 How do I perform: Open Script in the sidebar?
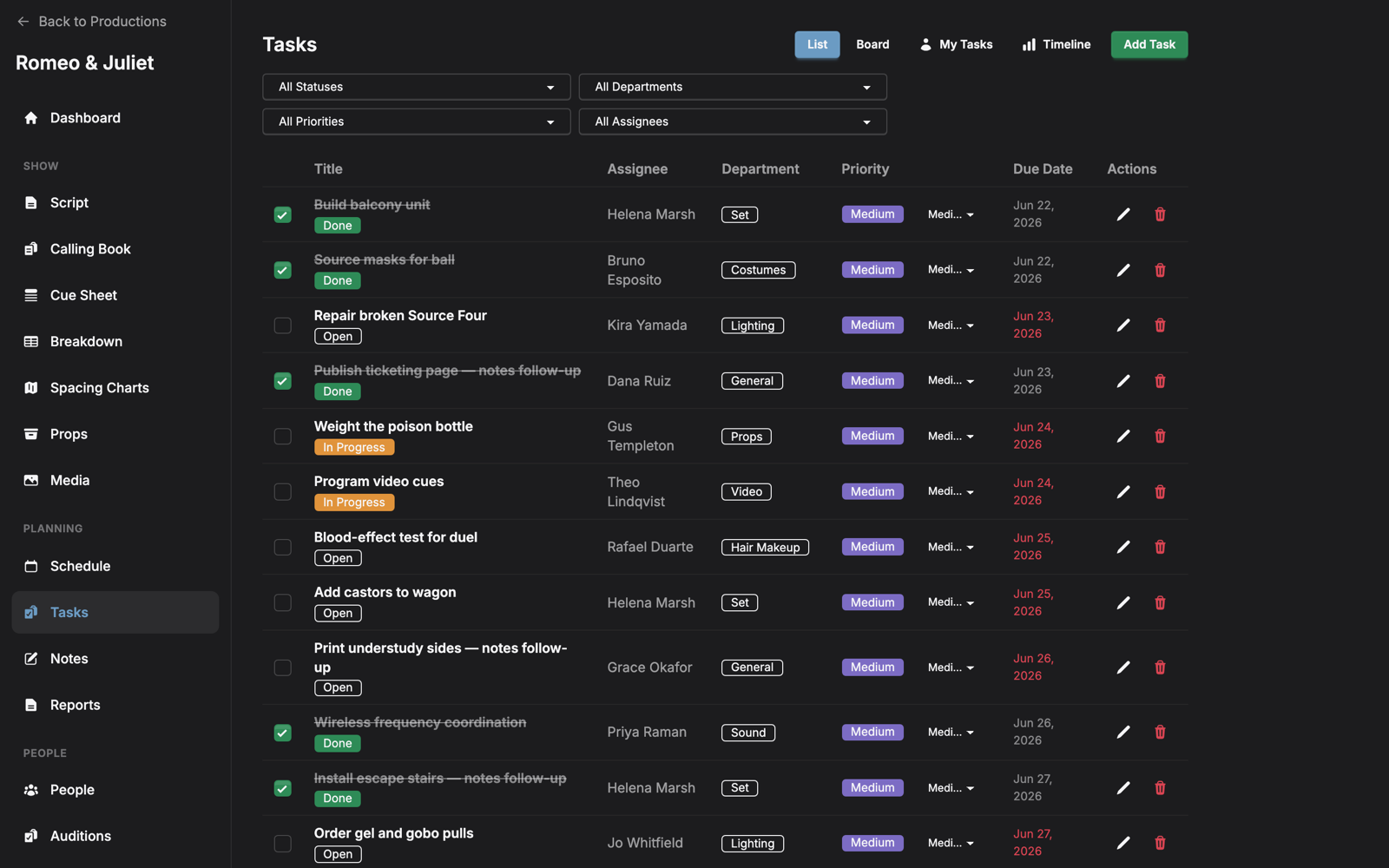pos(115,202)
